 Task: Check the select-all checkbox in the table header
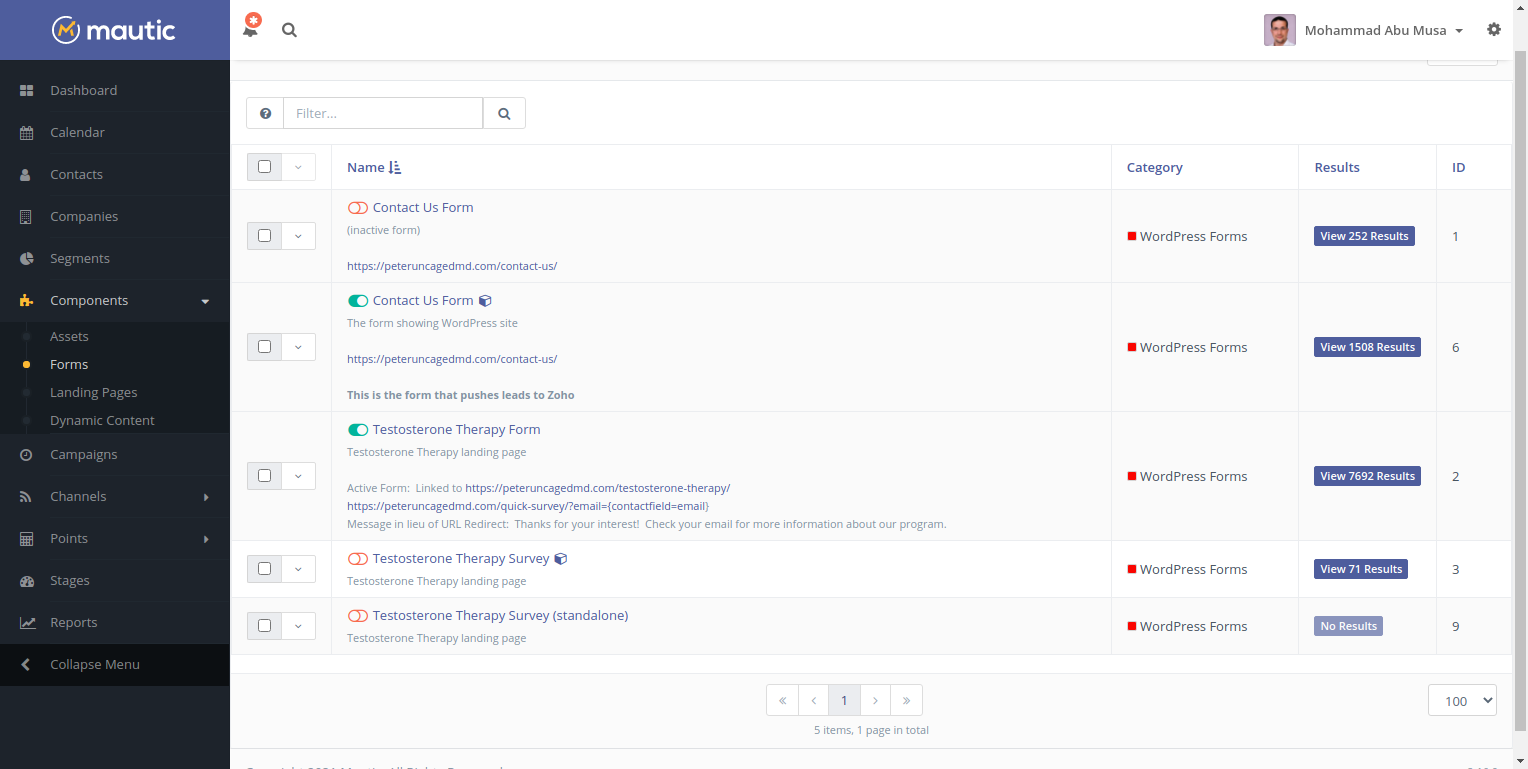(264, 167)
